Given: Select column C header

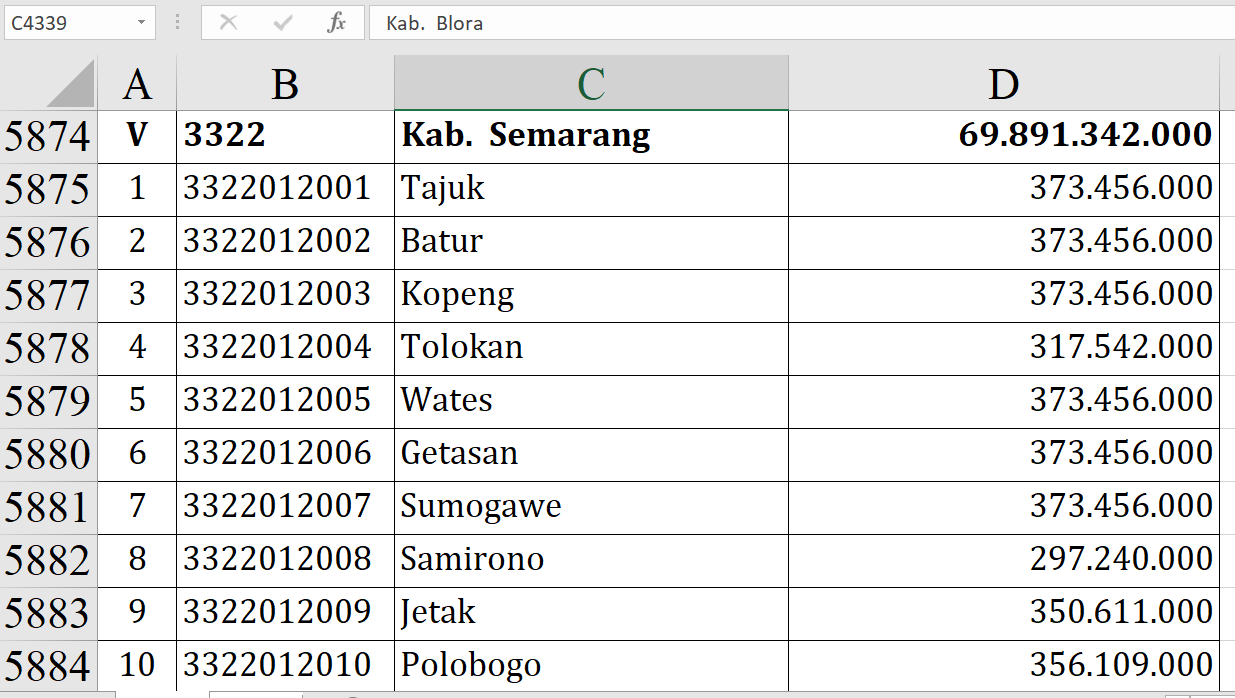Looking at the screenshot, I should 591,84.
